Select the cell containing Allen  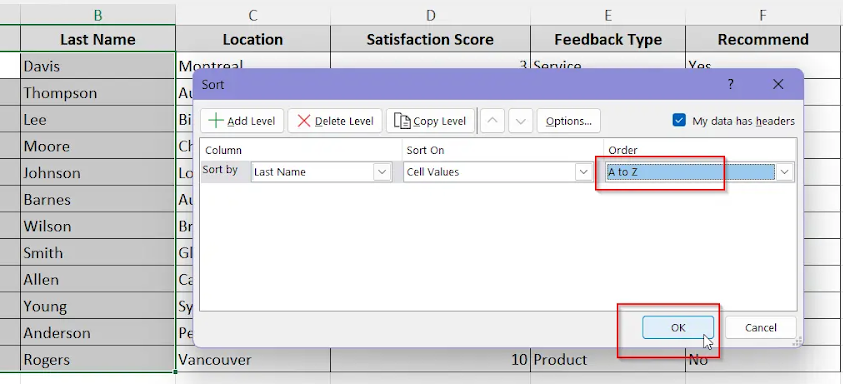tap(98, 280)
